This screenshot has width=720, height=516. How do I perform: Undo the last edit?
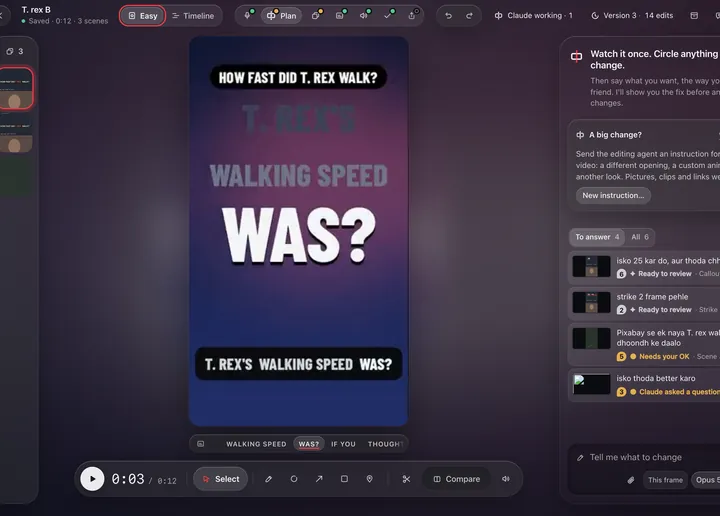click(449, 16)
